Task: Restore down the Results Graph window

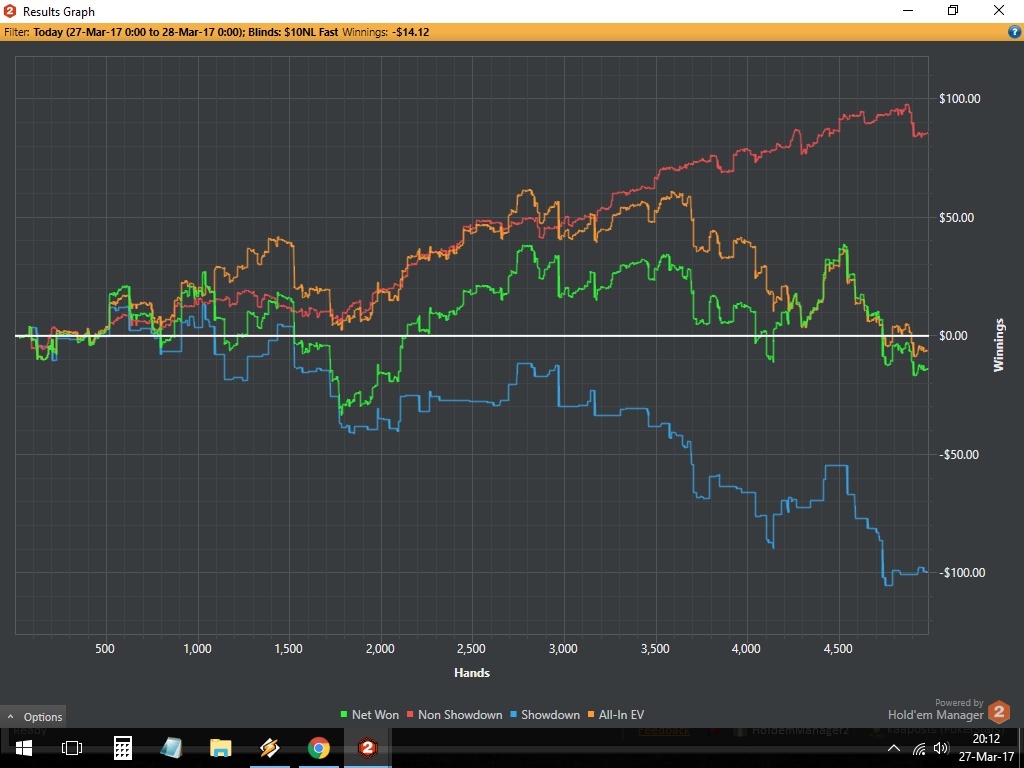Action: click(953, 10)
